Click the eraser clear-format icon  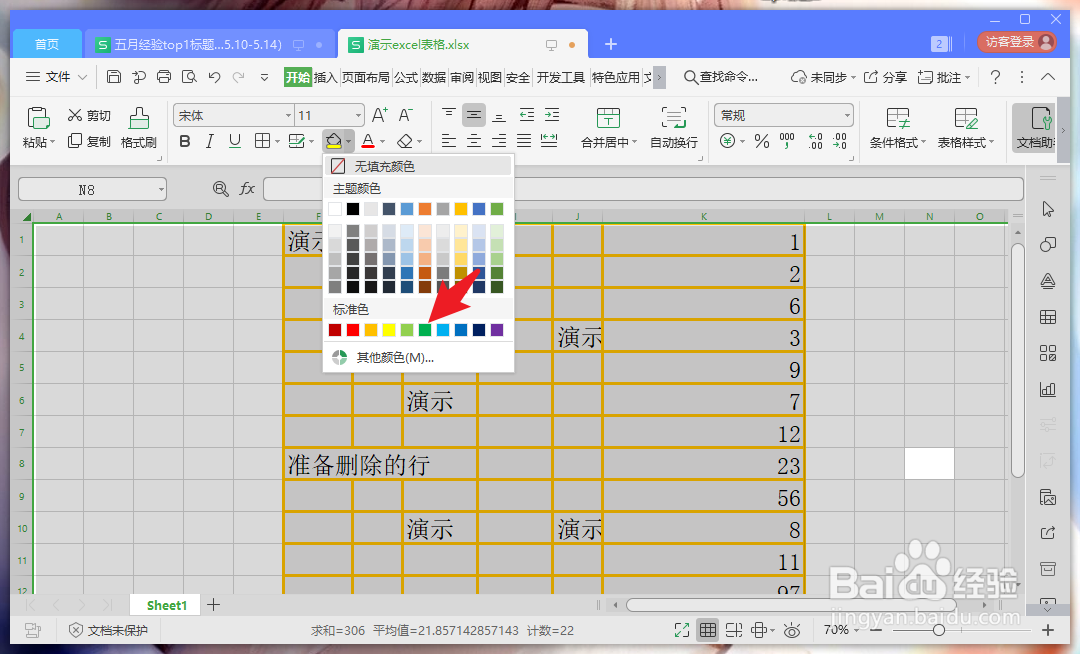coord(405,141)
